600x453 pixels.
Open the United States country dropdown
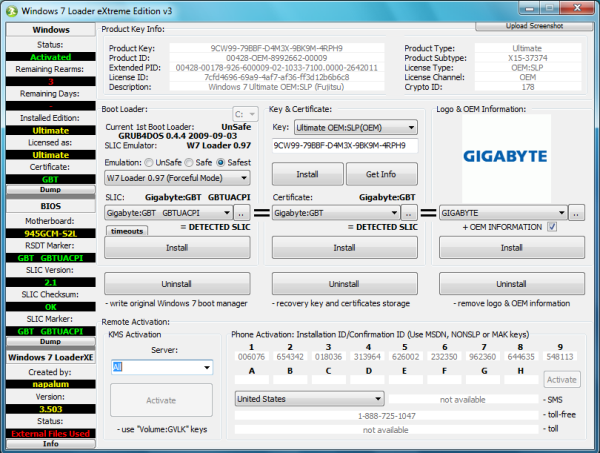coord(297,398)
